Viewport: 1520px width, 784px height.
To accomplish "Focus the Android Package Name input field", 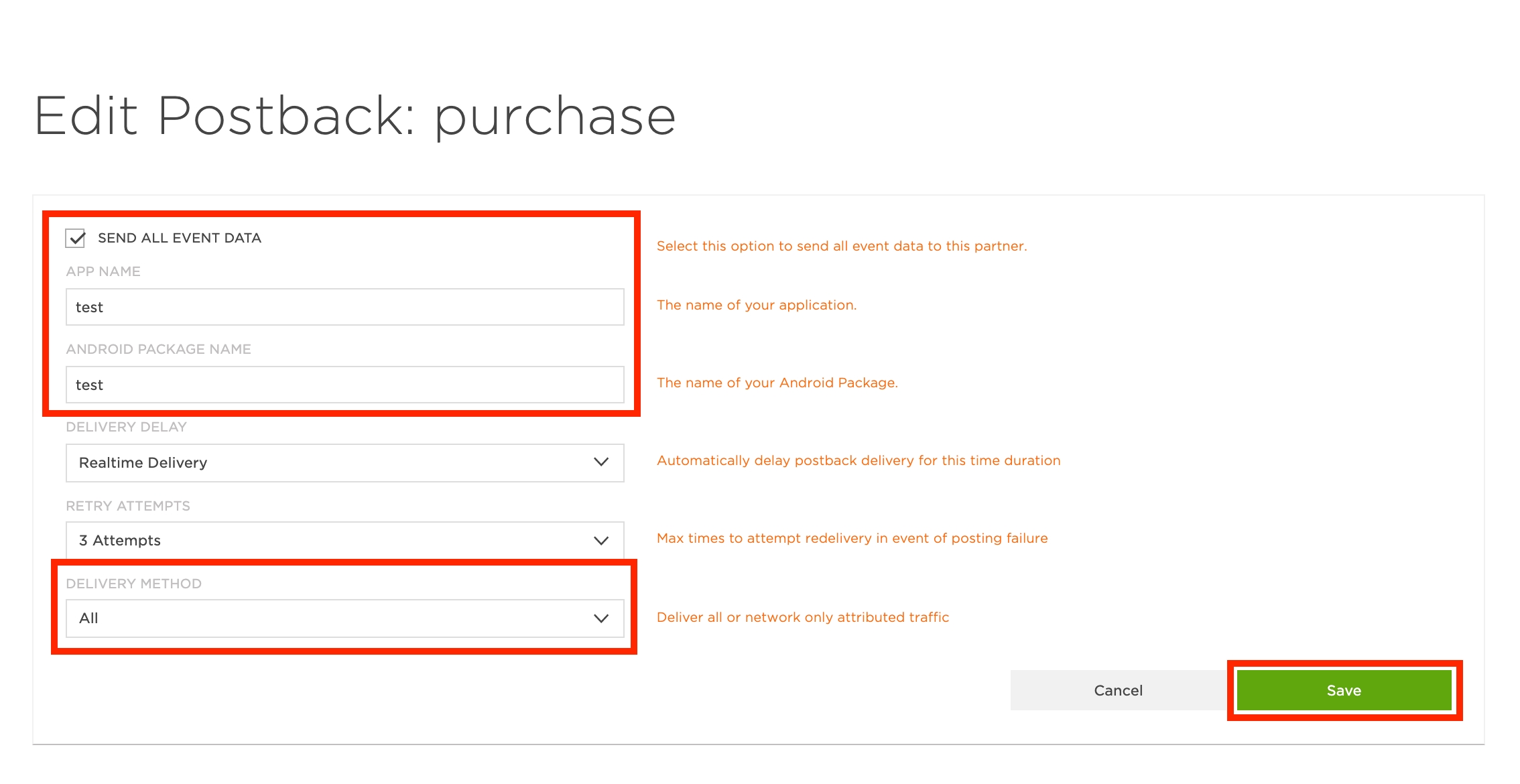I will [344, 385].
